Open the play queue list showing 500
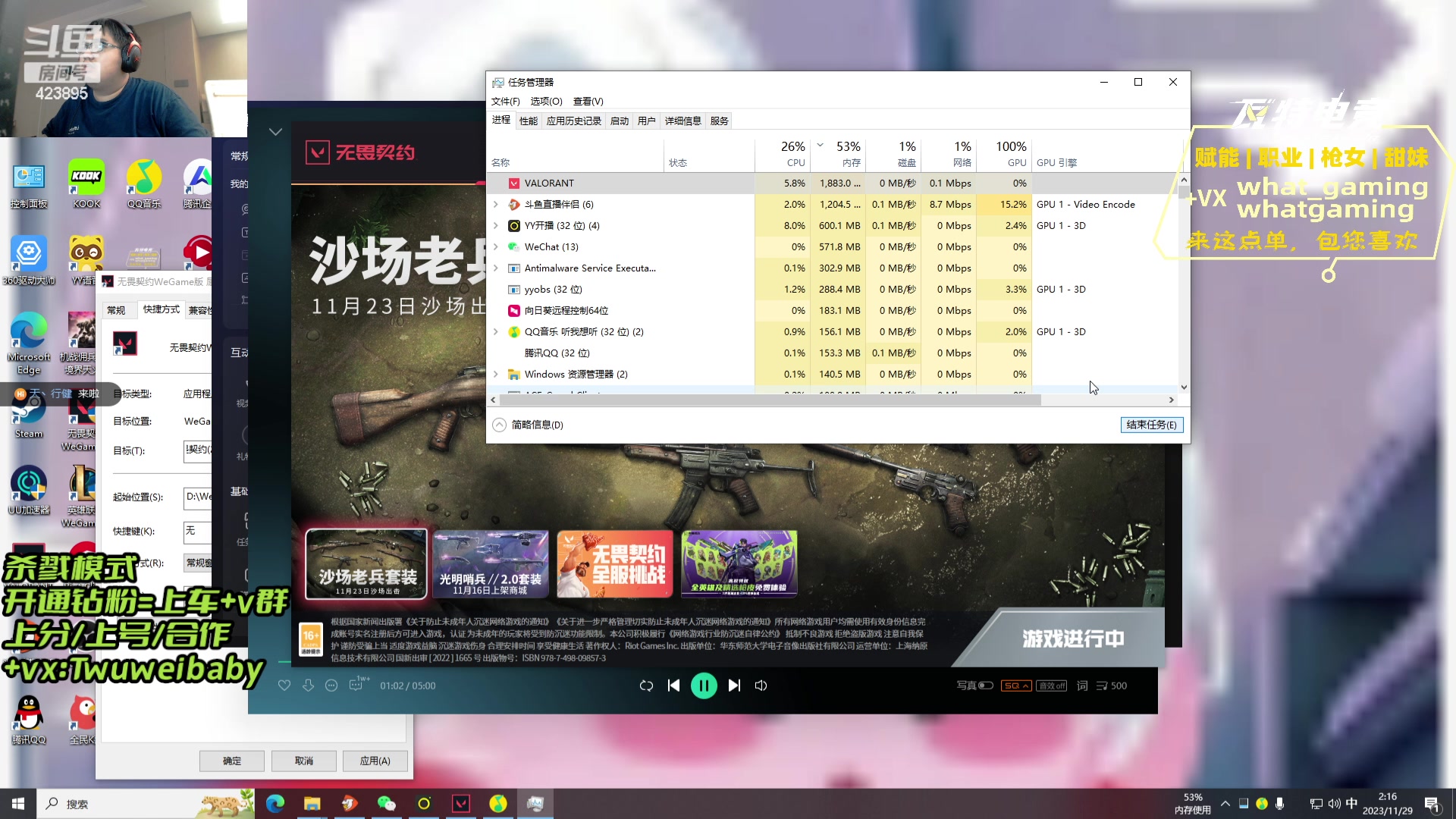This screenshot has width=1456, height=819. (x=1112, y=686)
